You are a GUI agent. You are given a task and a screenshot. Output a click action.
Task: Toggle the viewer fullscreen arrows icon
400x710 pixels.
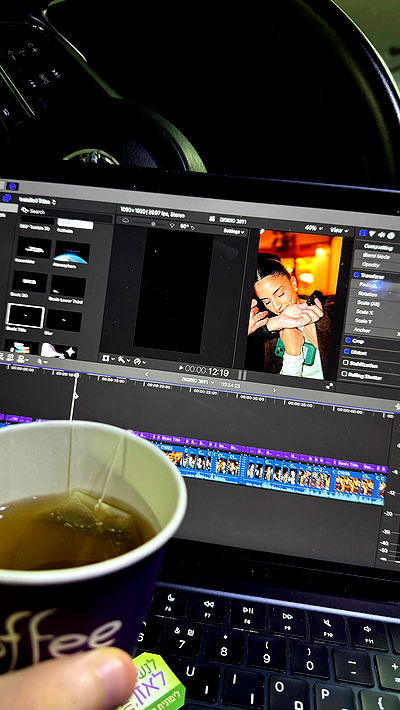(x=329, y=386)
